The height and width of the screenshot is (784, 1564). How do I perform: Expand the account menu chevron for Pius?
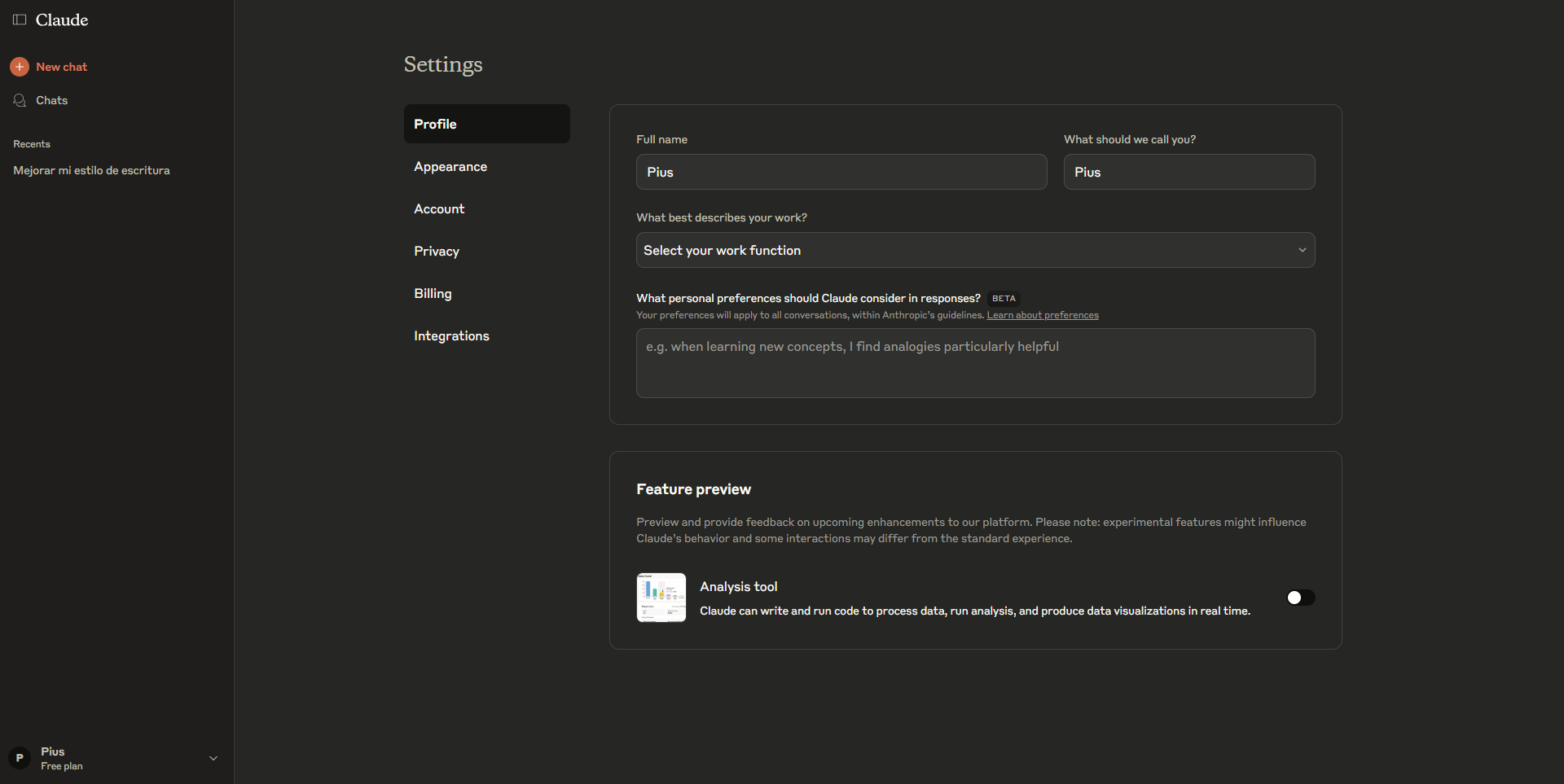[x=213, y=758]
